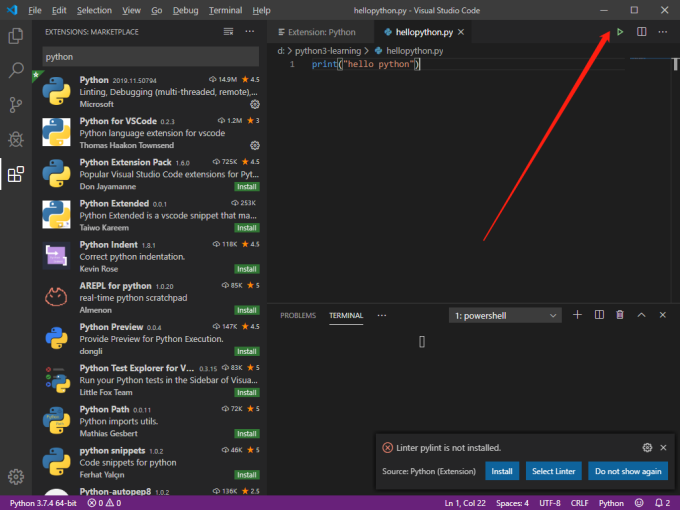The image size is (680, 510).
Task: Split the editor to the right
Action: click(641, 32)
